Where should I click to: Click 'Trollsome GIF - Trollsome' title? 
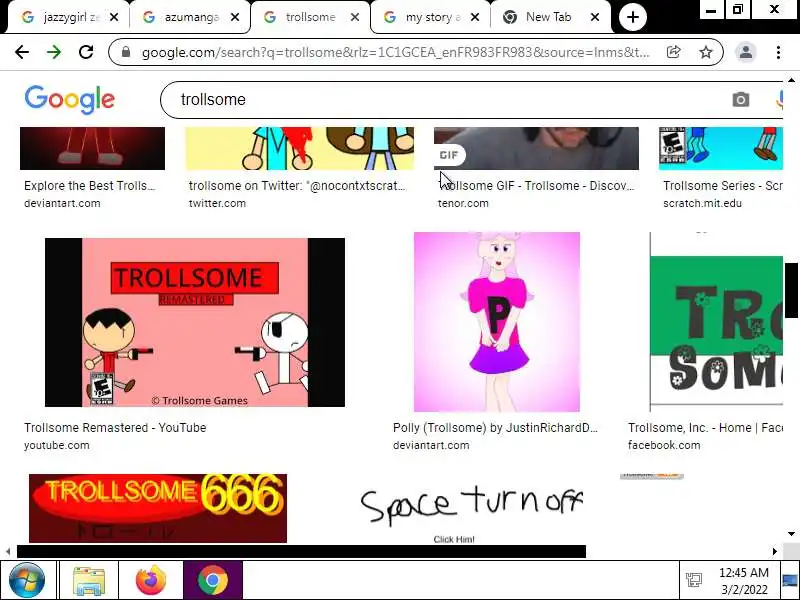[536, 186]
